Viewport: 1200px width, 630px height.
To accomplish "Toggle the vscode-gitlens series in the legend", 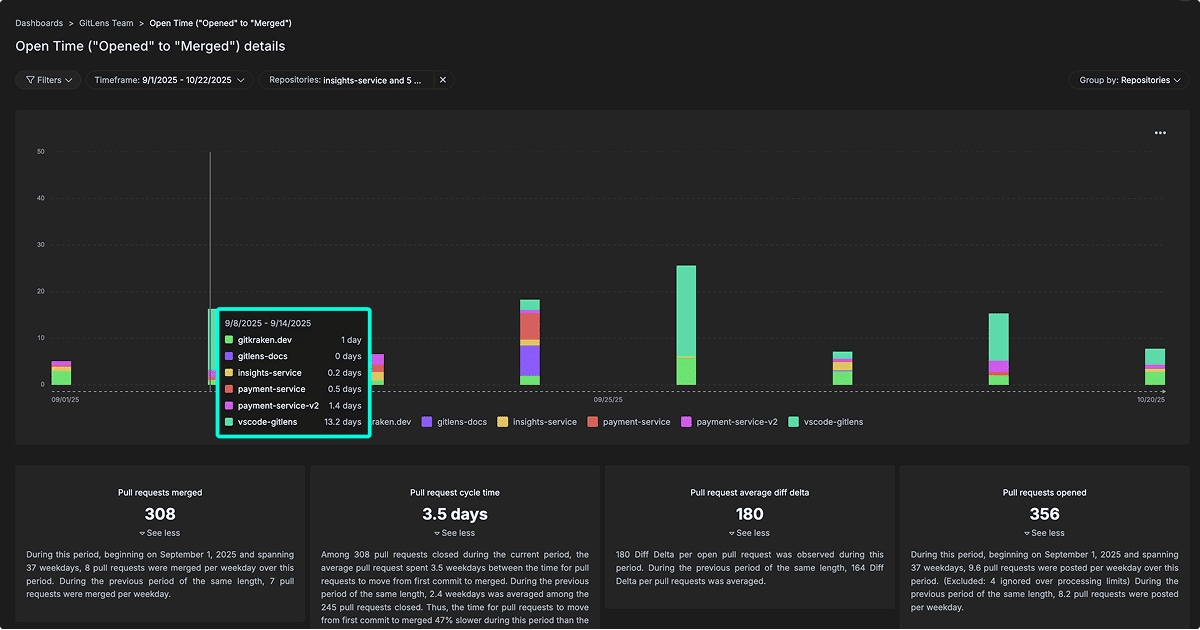I will [x=826, y=421].
